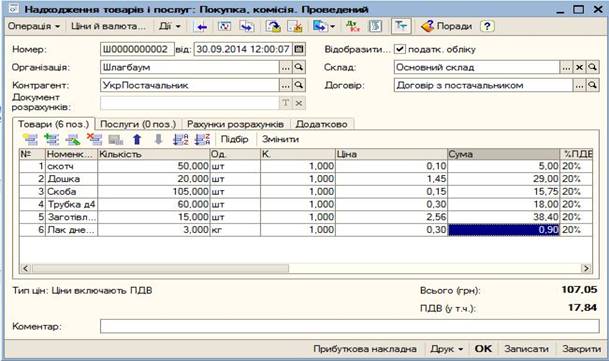Toggle податк. обліку checkbox
This screenshot has height=361, width=609.
(x=400, y=49)
